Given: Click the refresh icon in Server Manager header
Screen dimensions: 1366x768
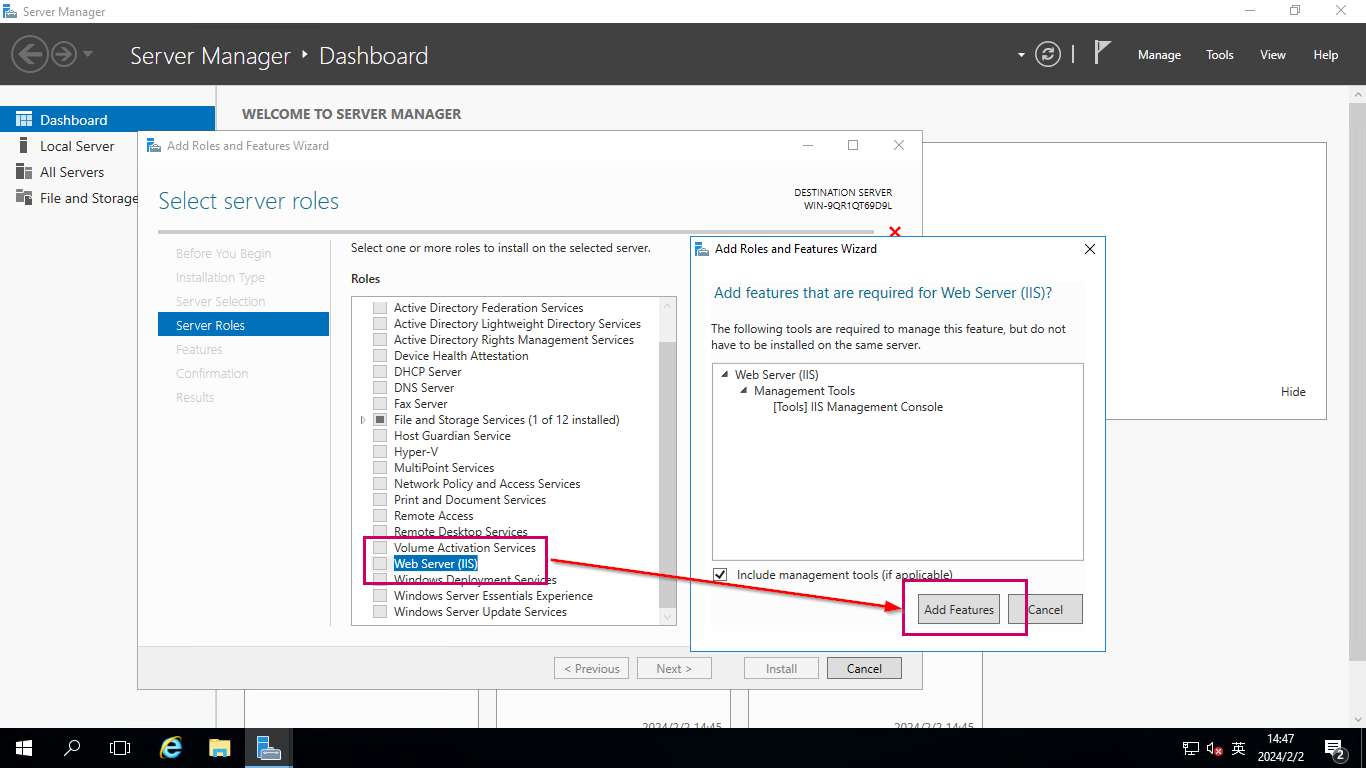Looking at the screenshot, I should (1047, 55).
